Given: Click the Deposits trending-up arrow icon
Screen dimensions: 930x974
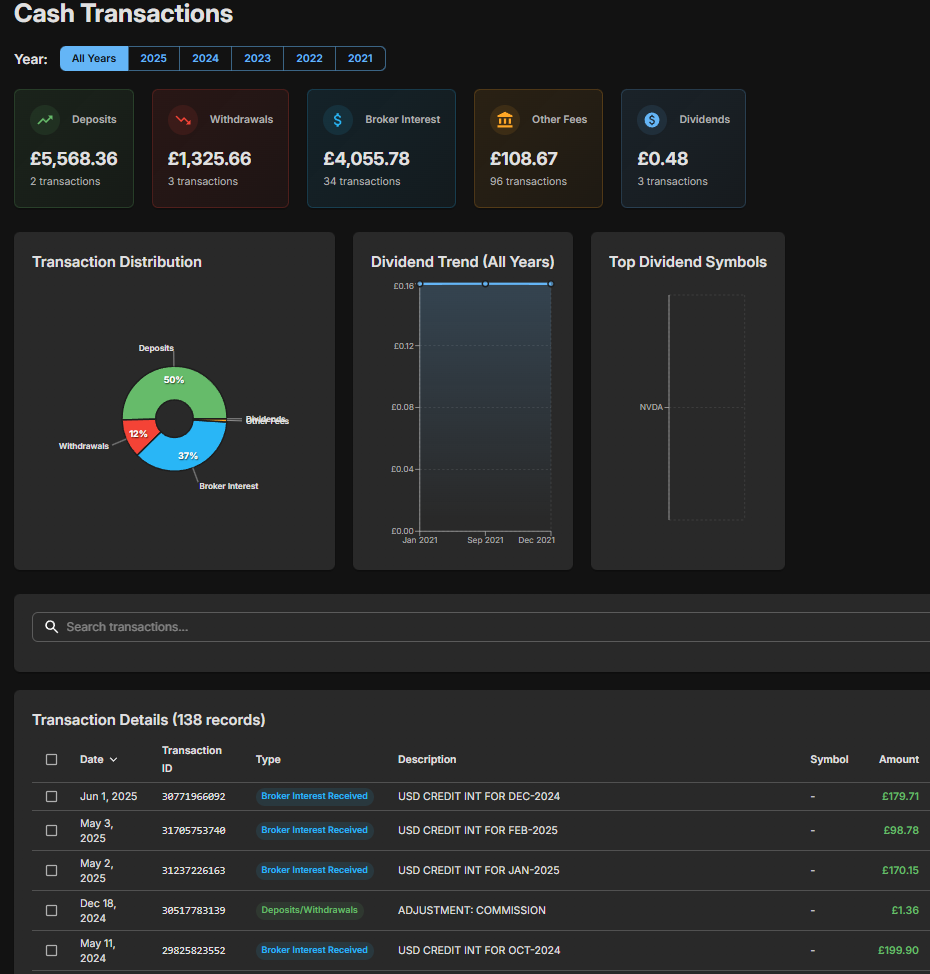Looking at the screenshot, I should [44, 120].
